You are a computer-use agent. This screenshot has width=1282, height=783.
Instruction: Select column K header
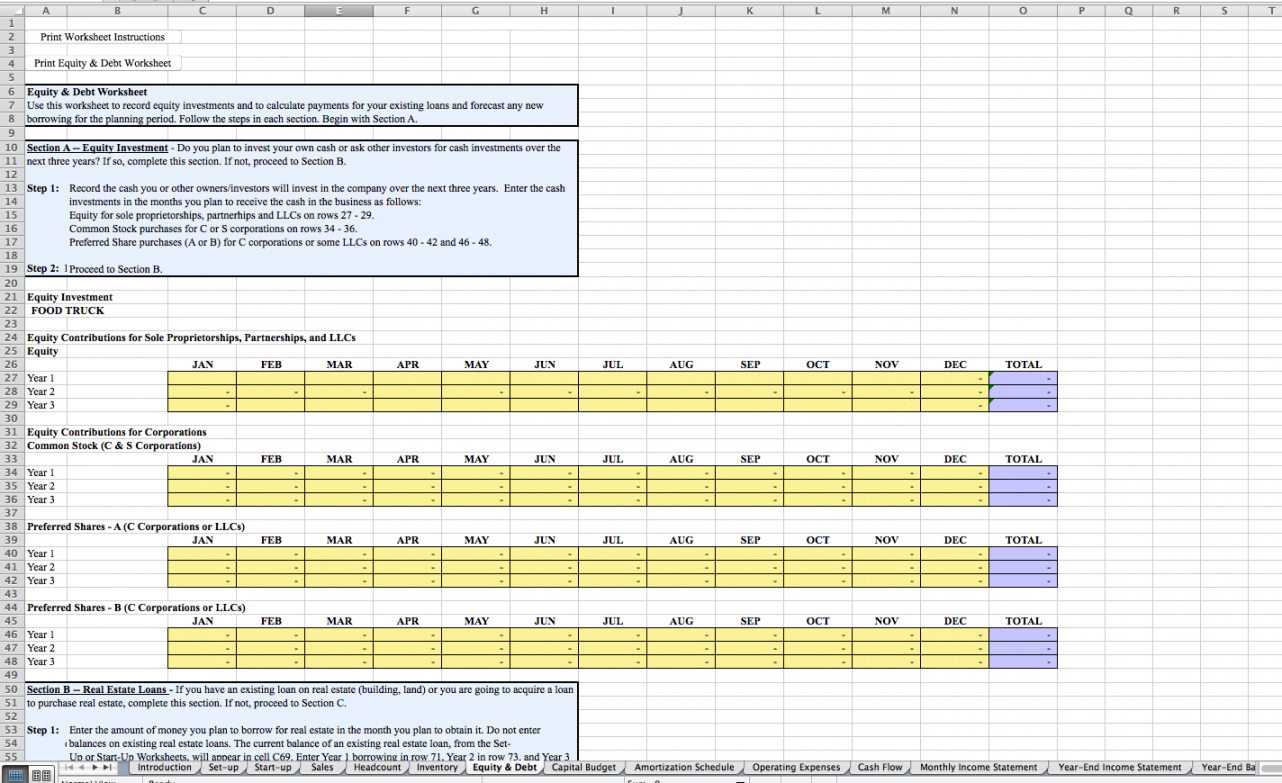pos(749,10)
